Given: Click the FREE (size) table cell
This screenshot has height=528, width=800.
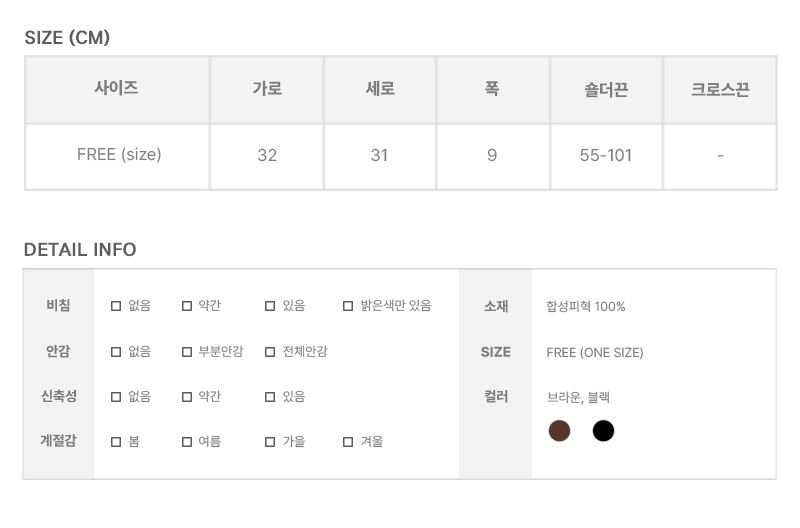Looking at the screenshot, I should 119,155.
